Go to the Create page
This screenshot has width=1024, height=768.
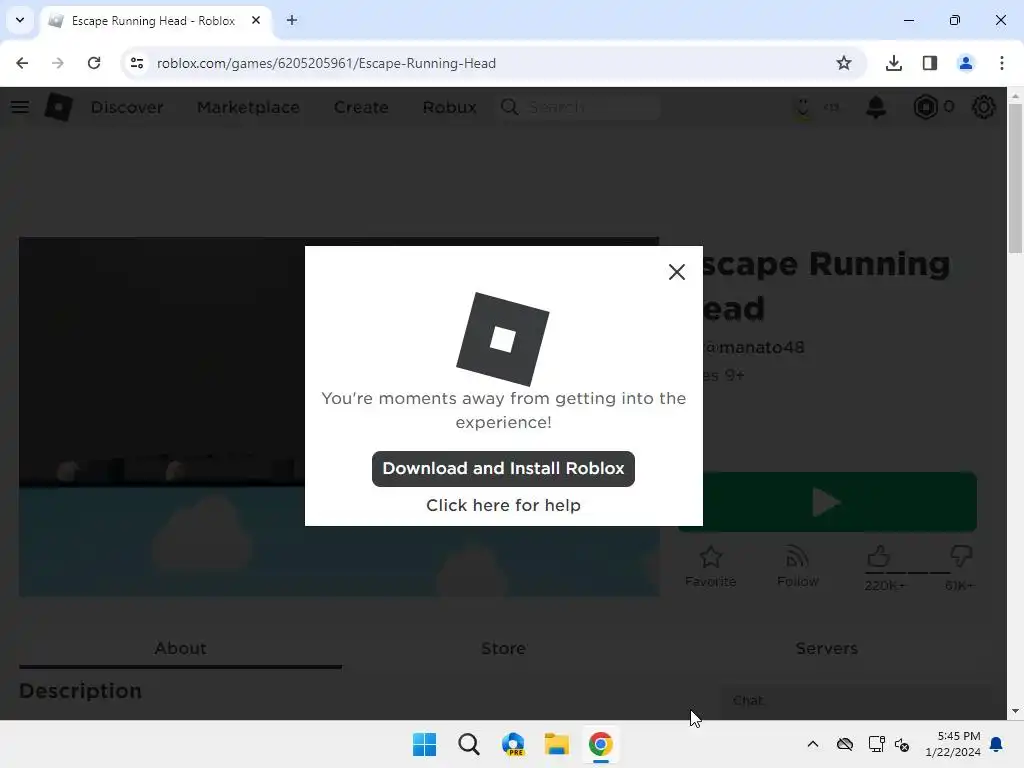(361, 107)
